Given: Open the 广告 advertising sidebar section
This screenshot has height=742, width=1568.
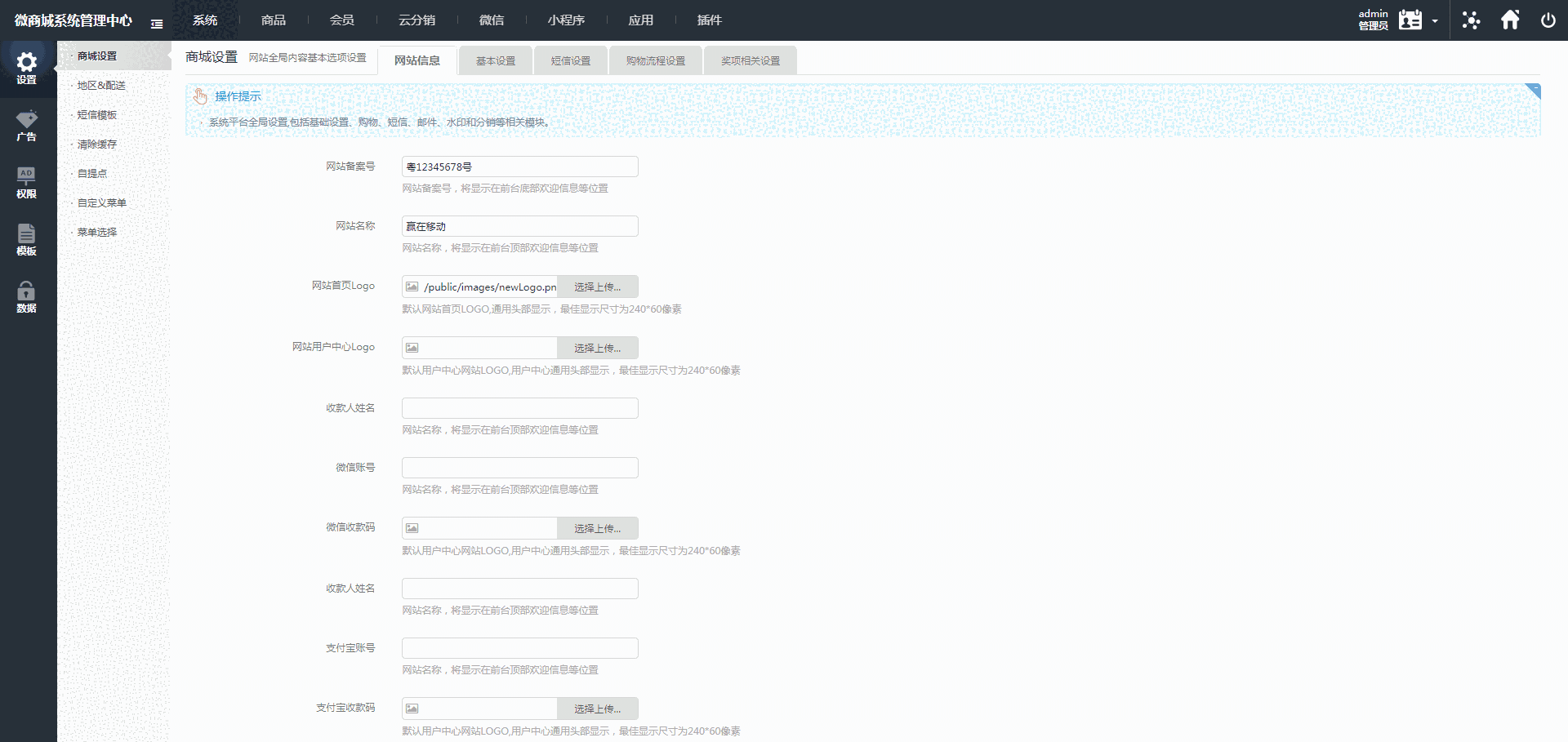Looking at the screenshot, I should [27, 127].
